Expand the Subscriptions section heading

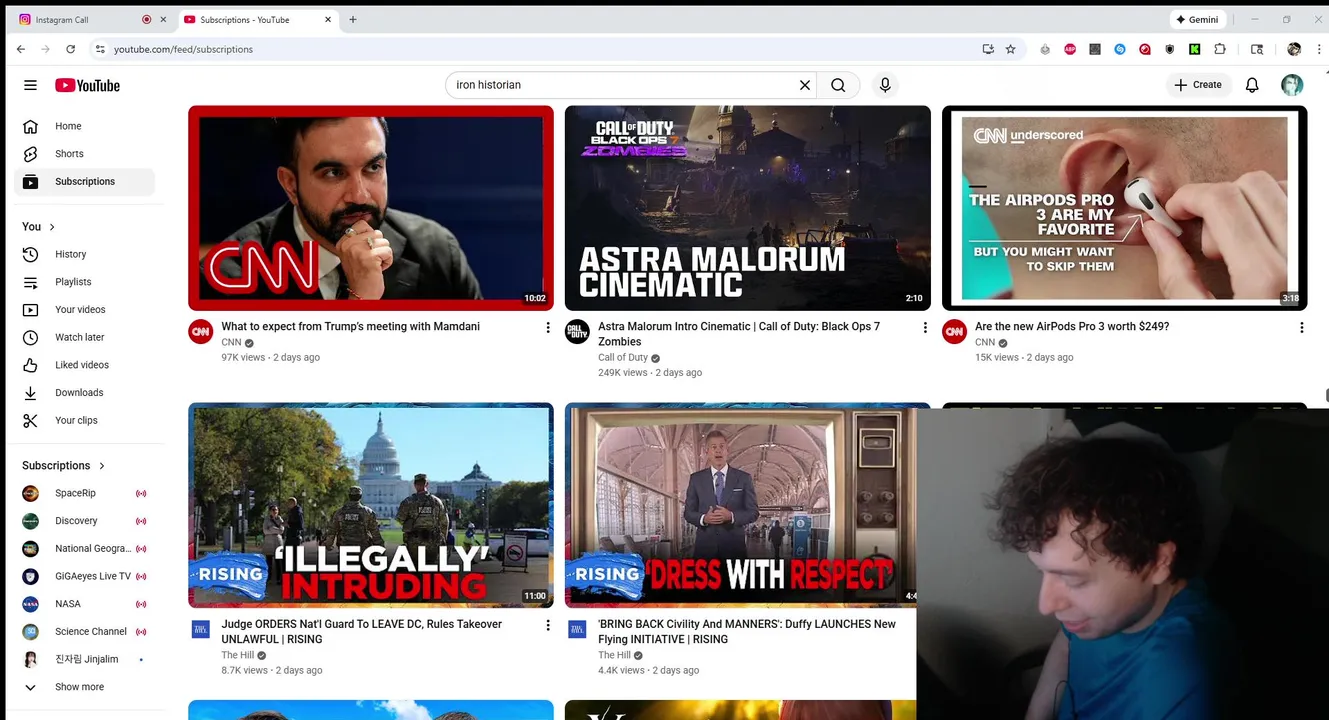click(64, 466)
